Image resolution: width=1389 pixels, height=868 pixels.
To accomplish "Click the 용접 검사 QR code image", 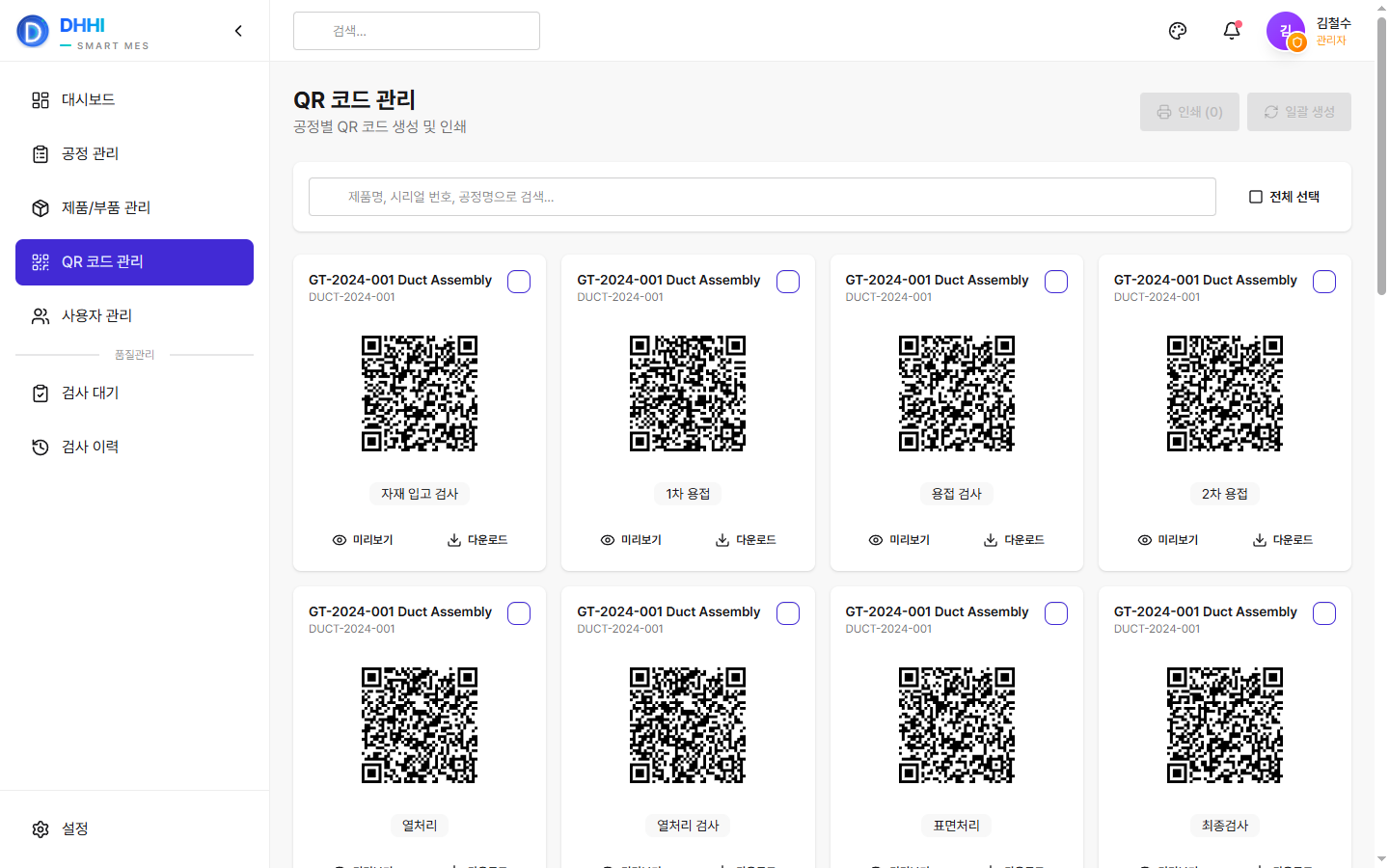I will coord(957,393).
